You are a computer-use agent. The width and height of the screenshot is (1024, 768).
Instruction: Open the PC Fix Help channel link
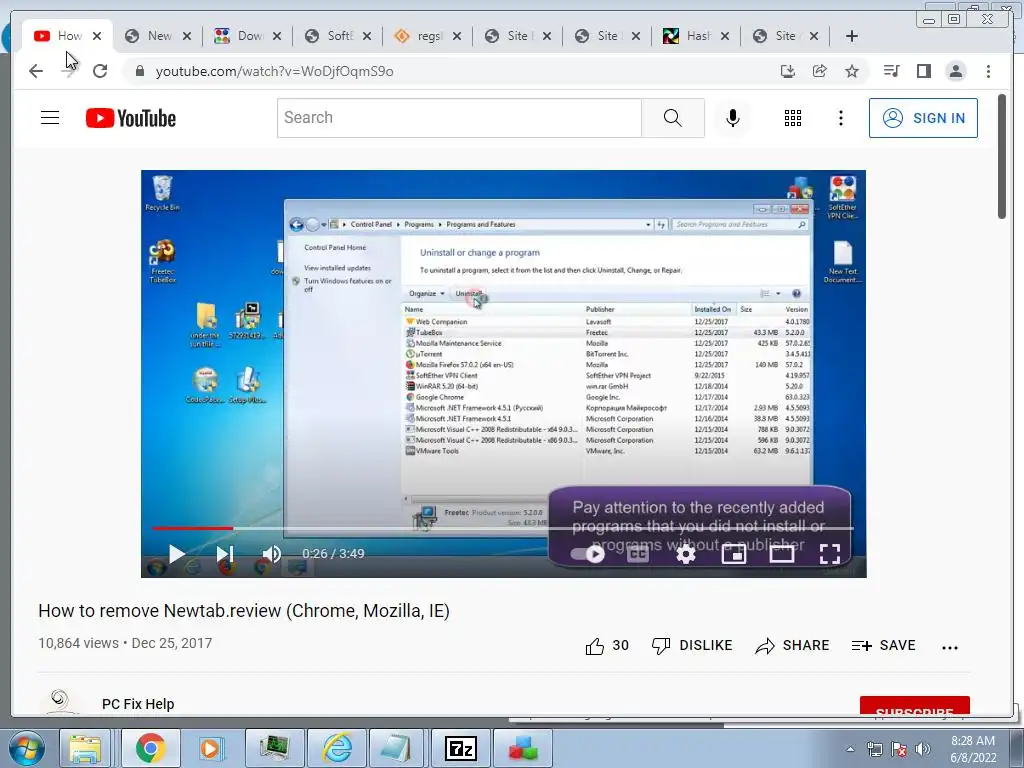[x=138, y=704]
